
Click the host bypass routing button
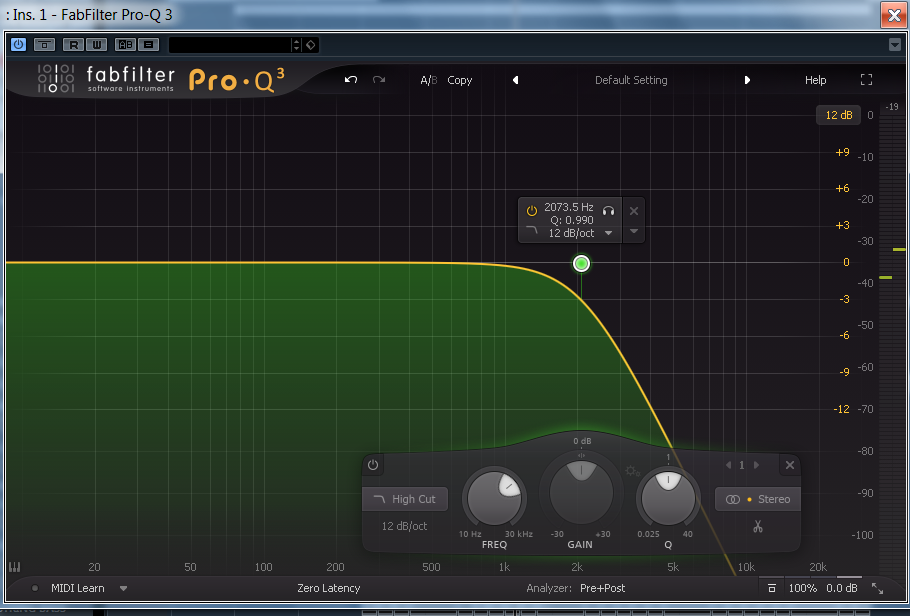click(x=44, y=44)
